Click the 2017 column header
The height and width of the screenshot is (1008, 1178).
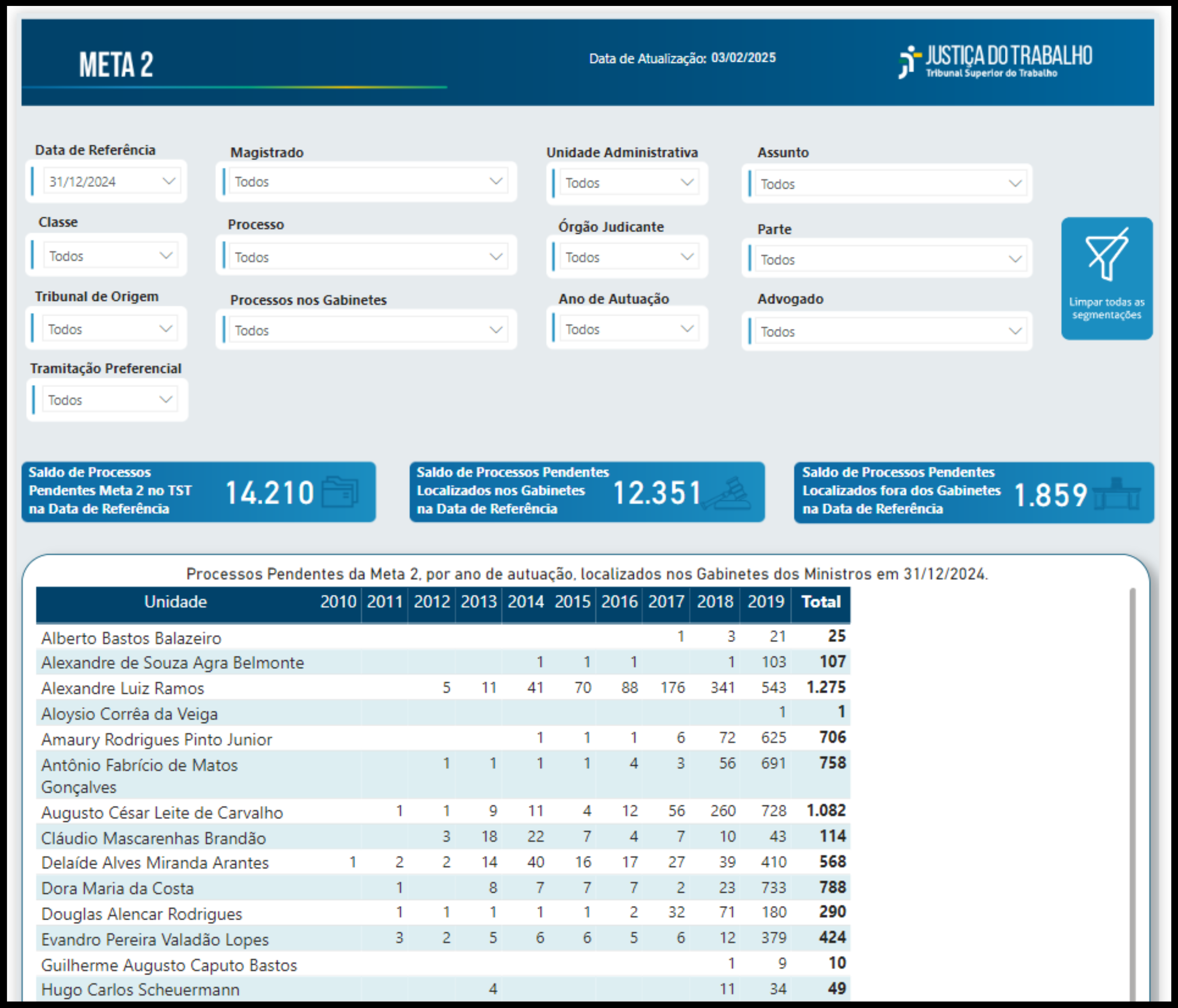(x=666, y=602)
